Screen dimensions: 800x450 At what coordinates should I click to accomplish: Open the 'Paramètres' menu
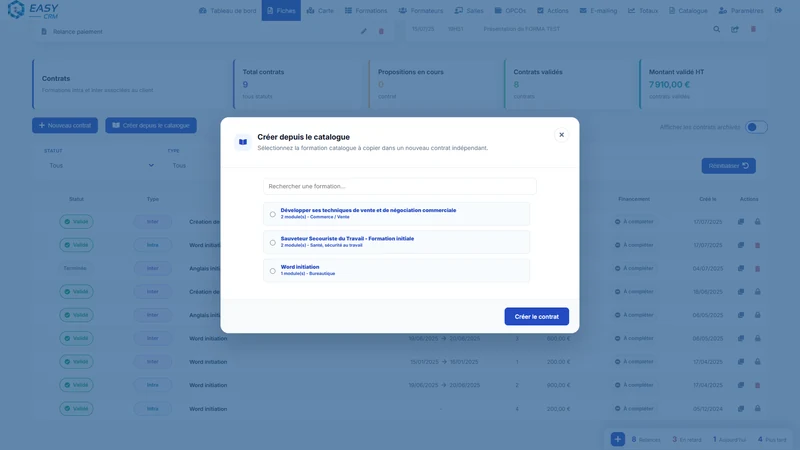point(741,10)
